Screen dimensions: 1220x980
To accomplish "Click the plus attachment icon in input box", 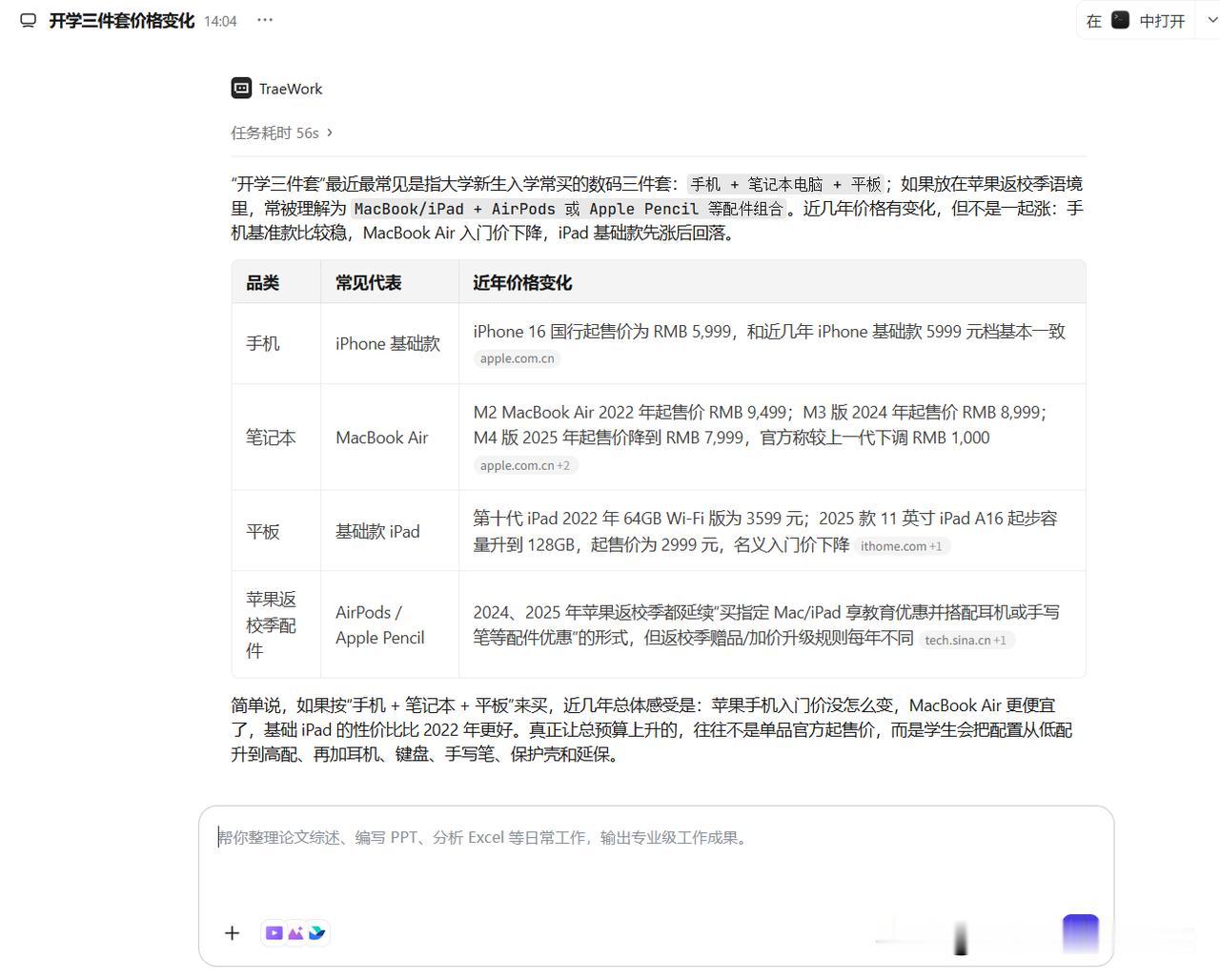I will tap(232, 933).
